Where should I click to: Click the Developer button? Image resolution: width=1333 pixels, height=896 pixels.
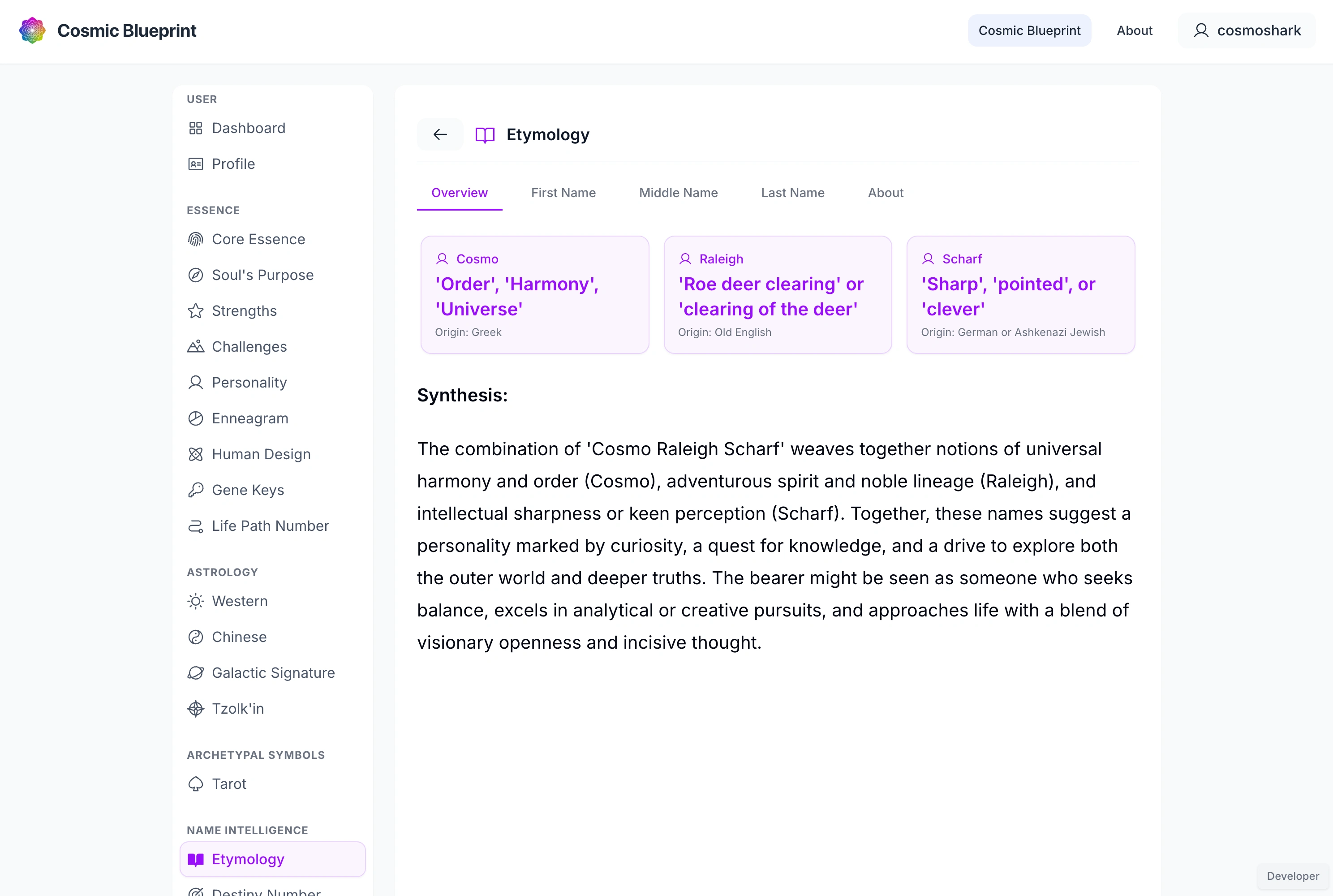pos(1292,876)
